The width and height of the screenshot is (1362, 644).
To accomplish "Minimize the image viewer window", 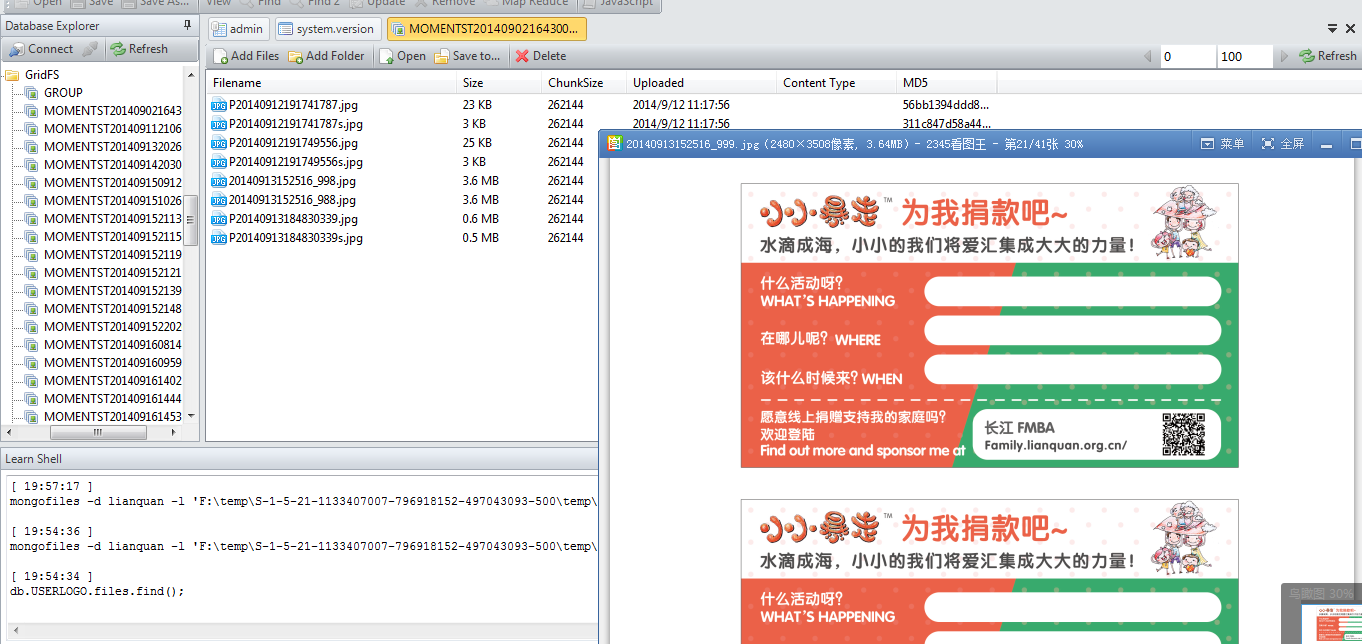I will pyautogui.click(x=1327, y=144).
